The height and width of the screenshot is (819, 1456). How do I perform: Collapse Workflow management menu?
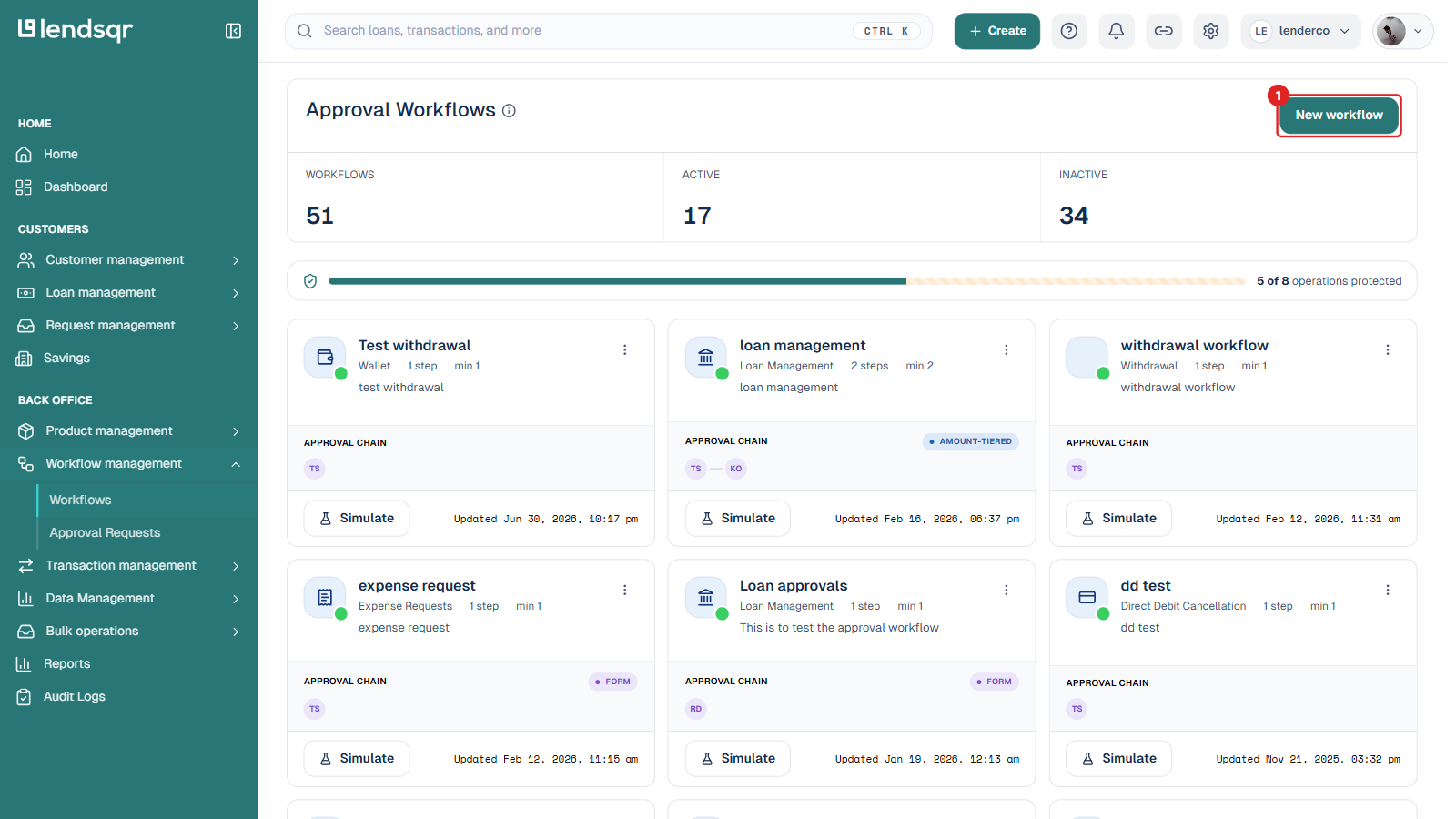(x=128, y=464)
